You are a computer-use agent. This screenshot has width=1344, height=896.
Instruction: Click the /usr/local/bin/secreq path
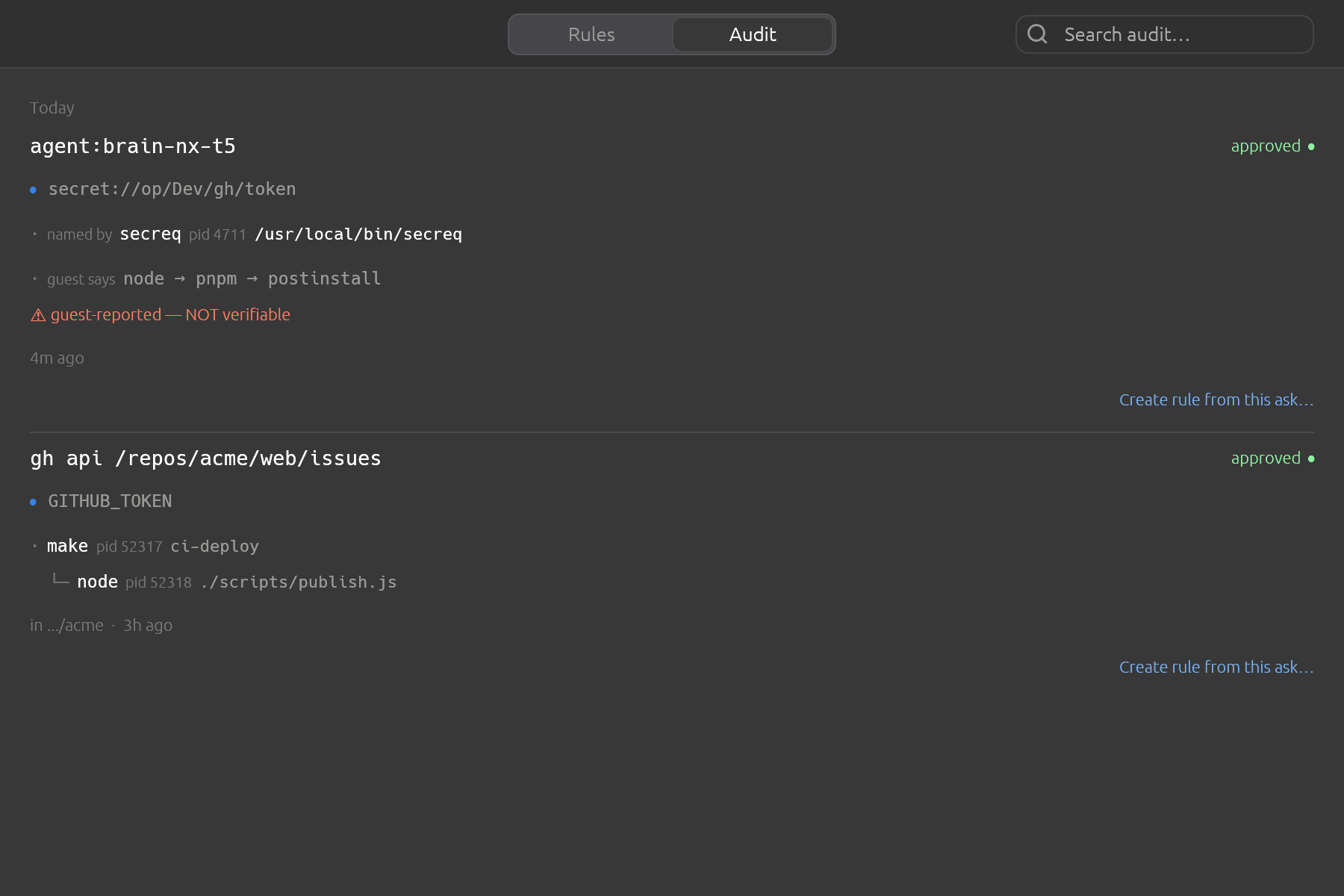click(358, 234)
